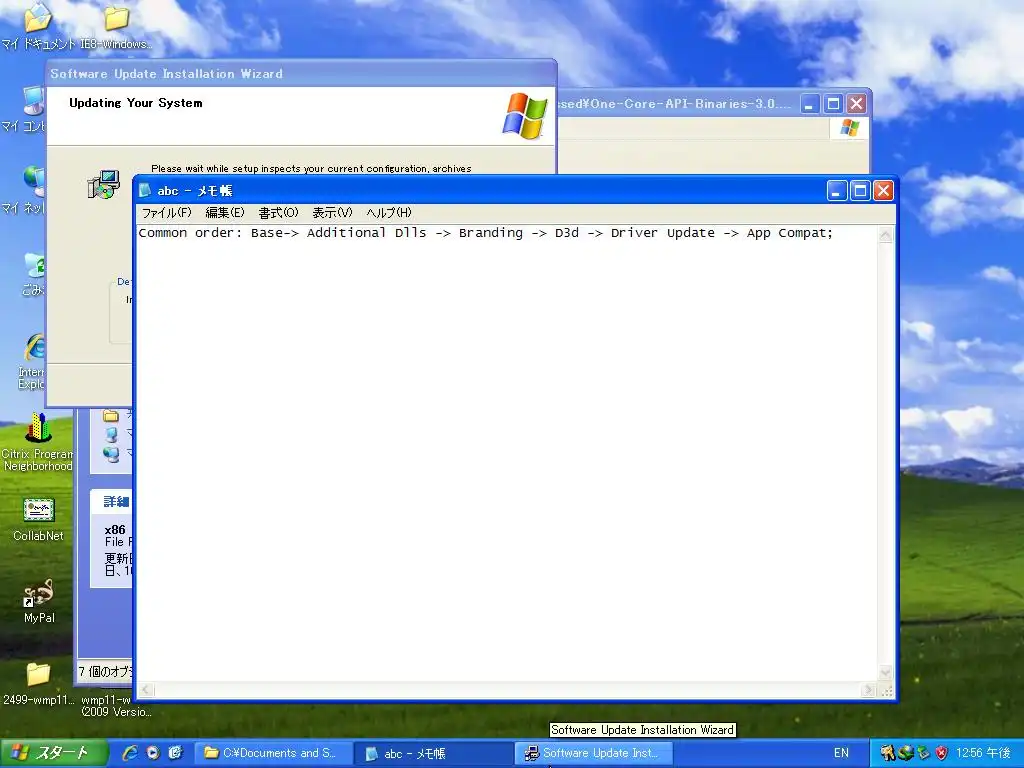Select the Internet Explorer desktop icon
Image resolution: width=1024 pixels, height=768 pixels.
click(33, 361)
